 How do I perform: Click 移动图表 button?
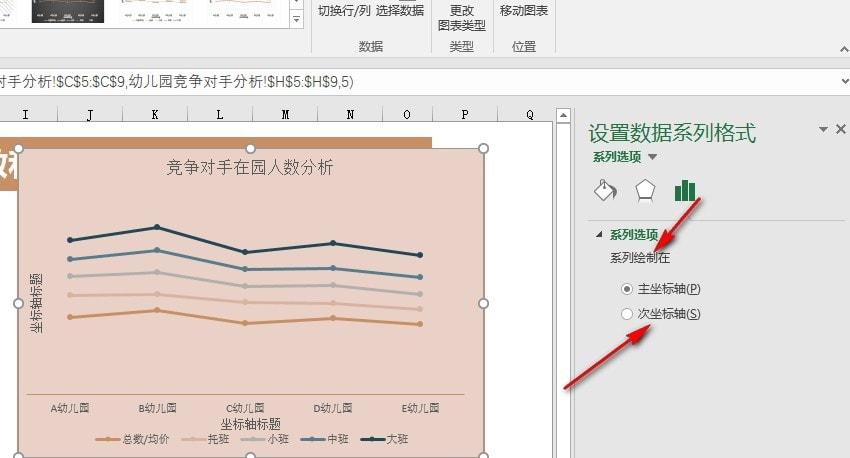click(x=524, y=10)
